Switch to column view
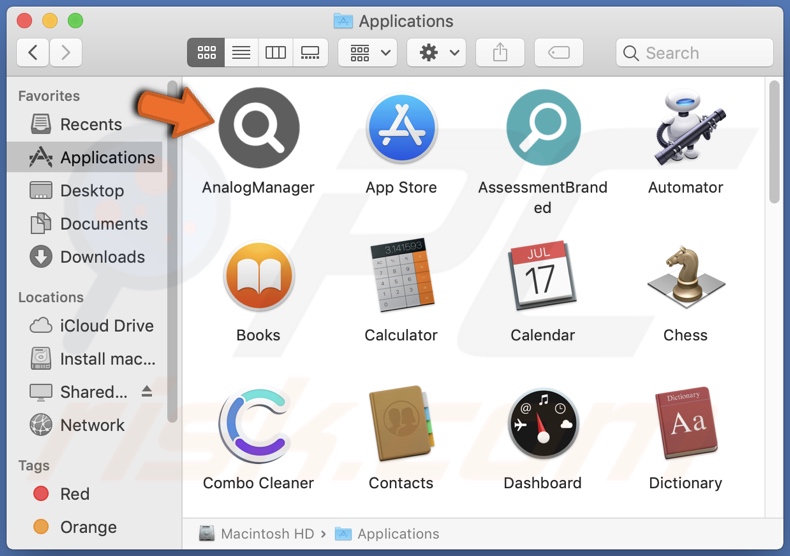Screen dimensions: 790x556 (276, 52)
